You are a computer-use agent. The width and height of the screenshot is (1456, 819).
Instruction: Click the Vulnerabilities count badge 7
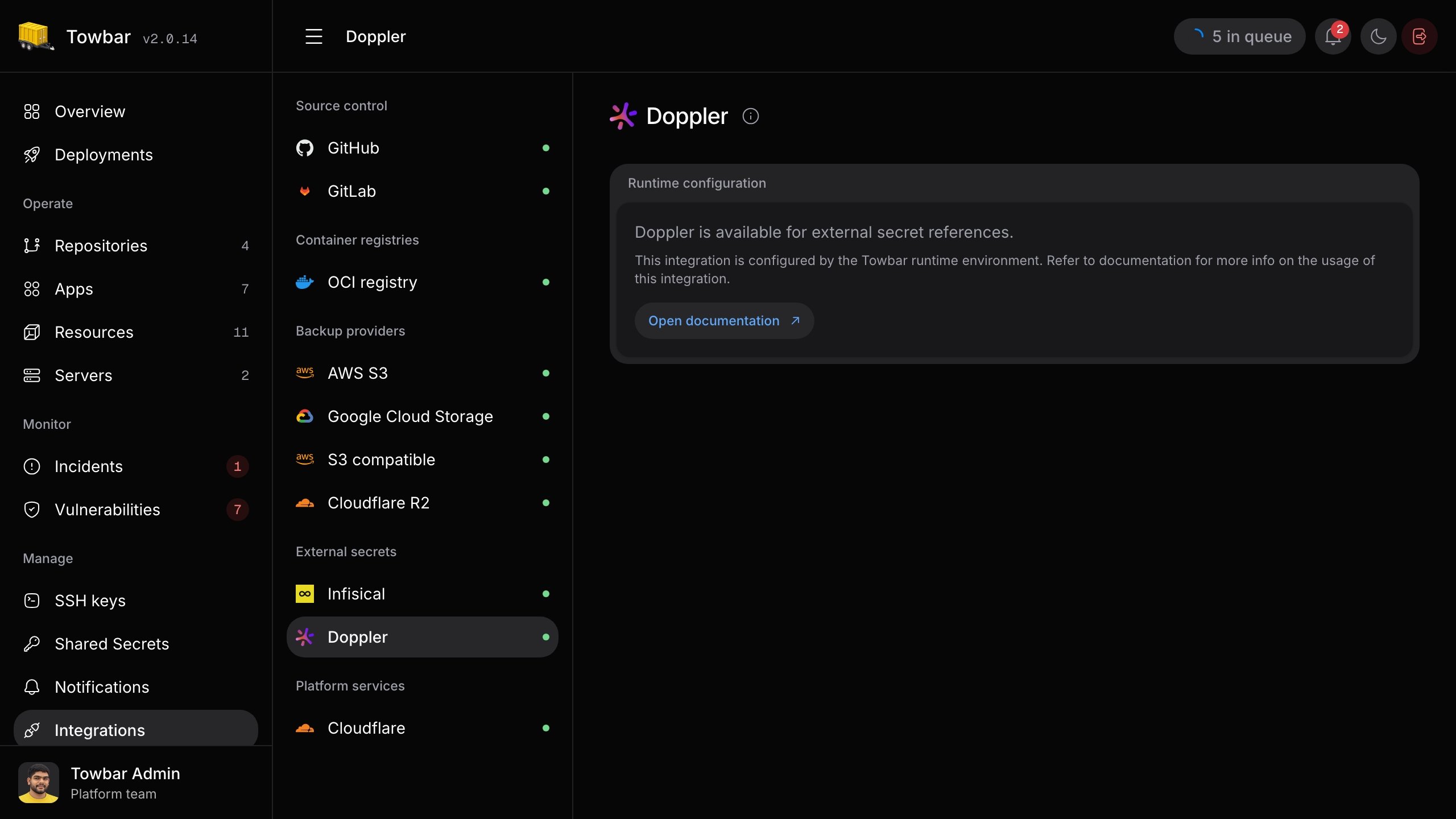238,510
